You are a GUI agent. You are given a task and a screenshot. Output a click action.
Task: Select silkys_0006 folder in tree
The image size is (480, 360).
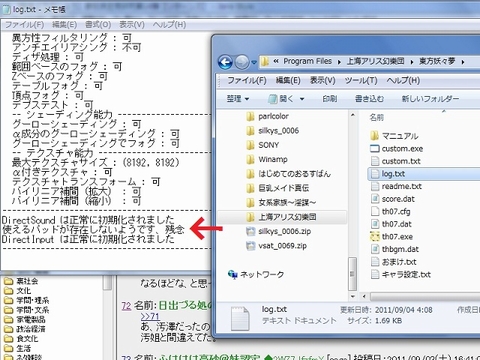click(x=272, y=131)
